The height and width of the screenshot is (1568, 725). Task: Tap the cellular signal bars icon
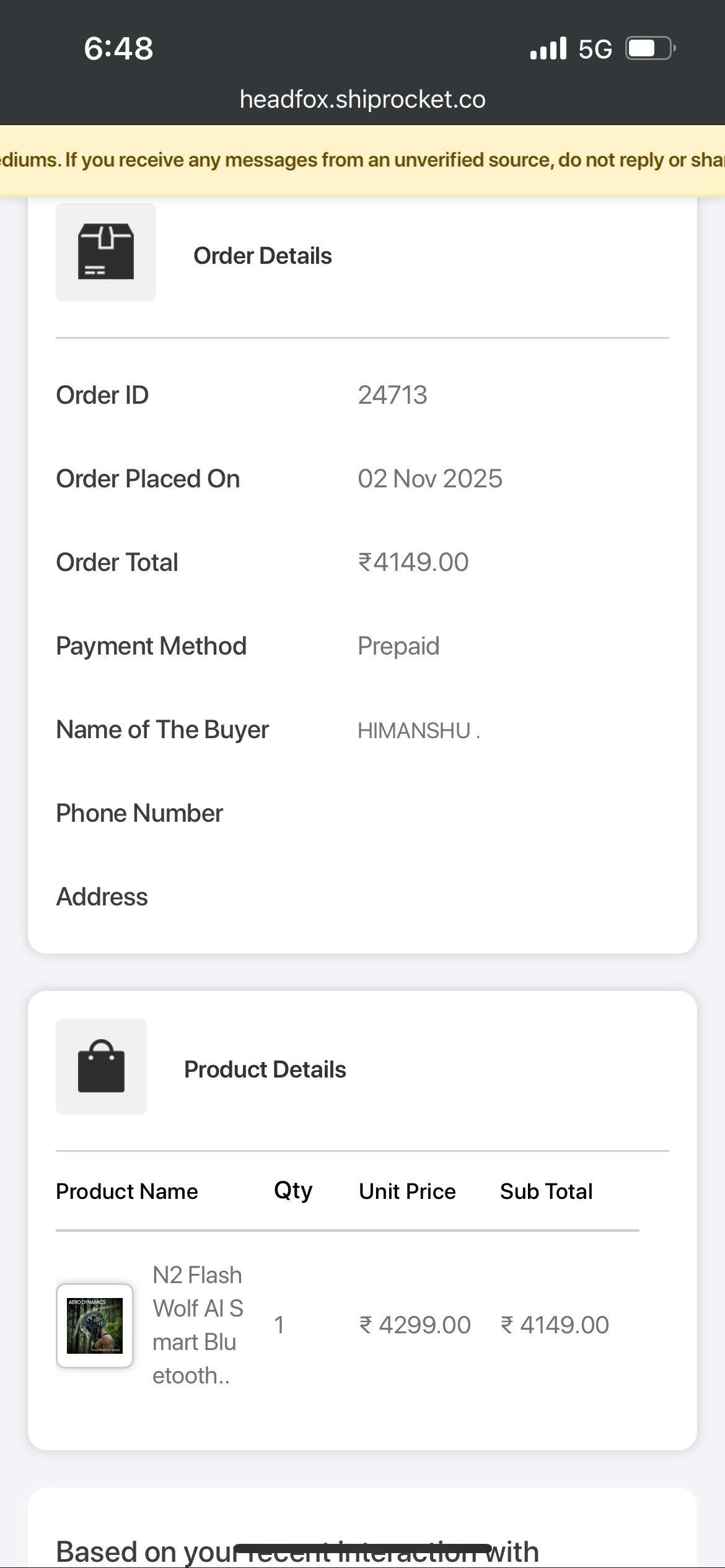tap(548, 48)
